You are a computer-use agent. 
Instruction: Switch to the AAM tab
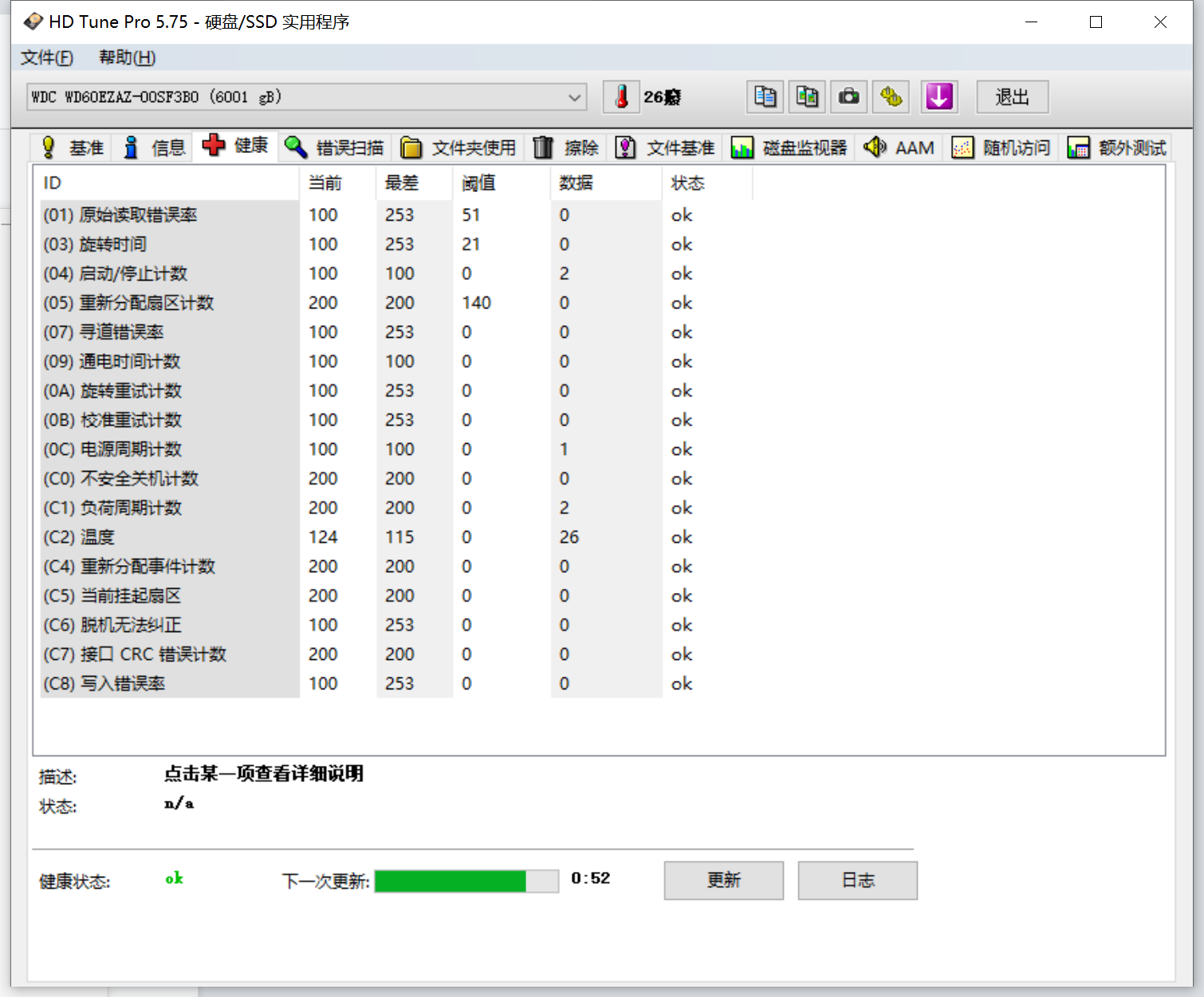point(899,147)
